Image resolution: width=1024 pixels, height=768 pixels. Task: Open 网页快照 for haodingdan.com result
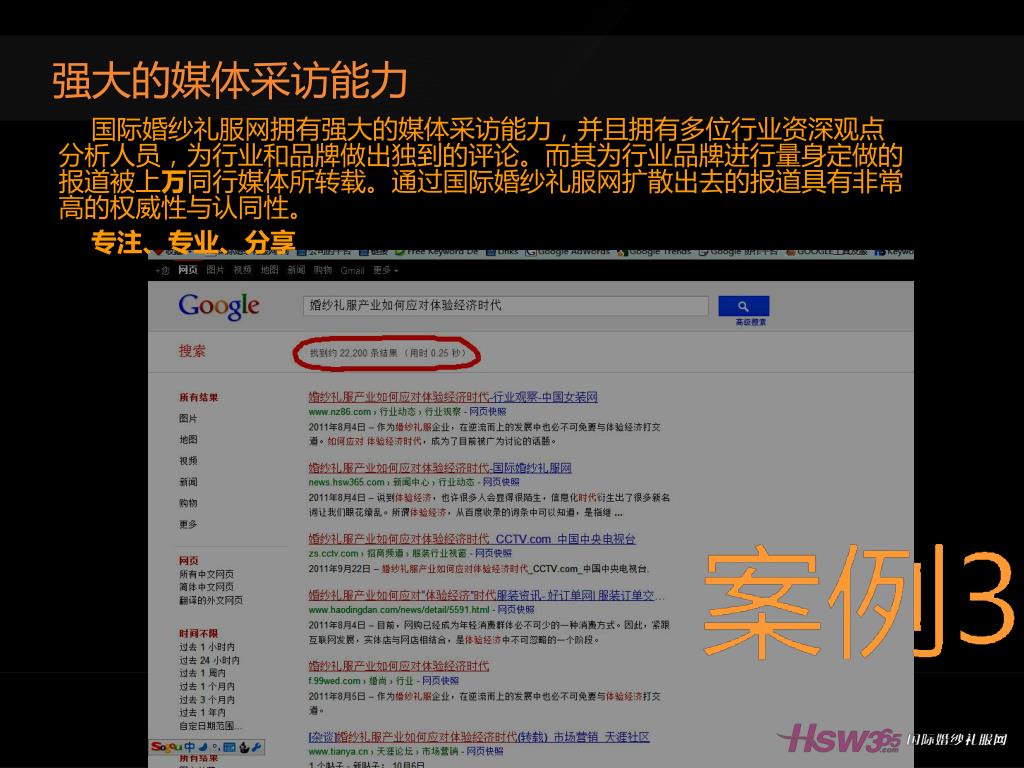(x=516, y=610)
